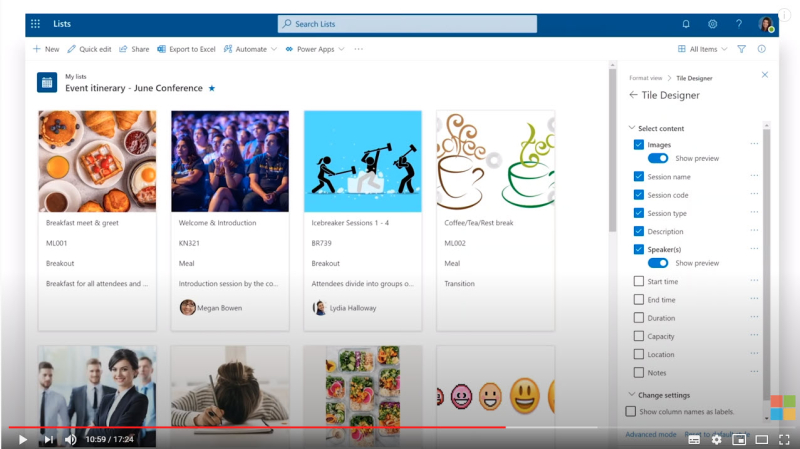800x449 pixels.
Task: Check the Start time checkbox
Action: tap(638, 281)
